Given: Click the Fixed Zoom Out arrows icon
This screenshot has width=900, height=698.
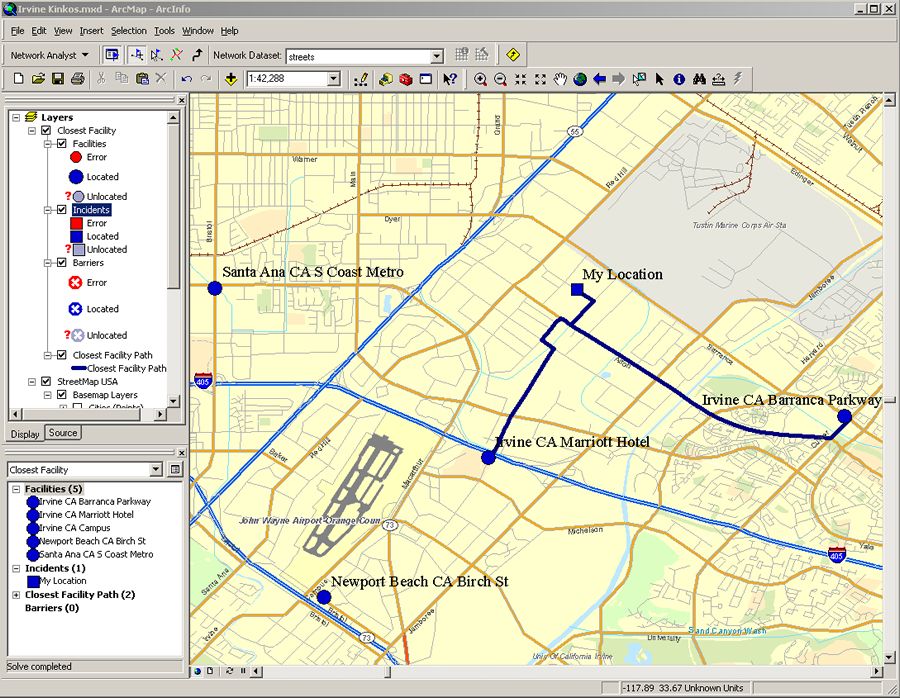Looking at the screenshot, I should [x=540, y=79].
